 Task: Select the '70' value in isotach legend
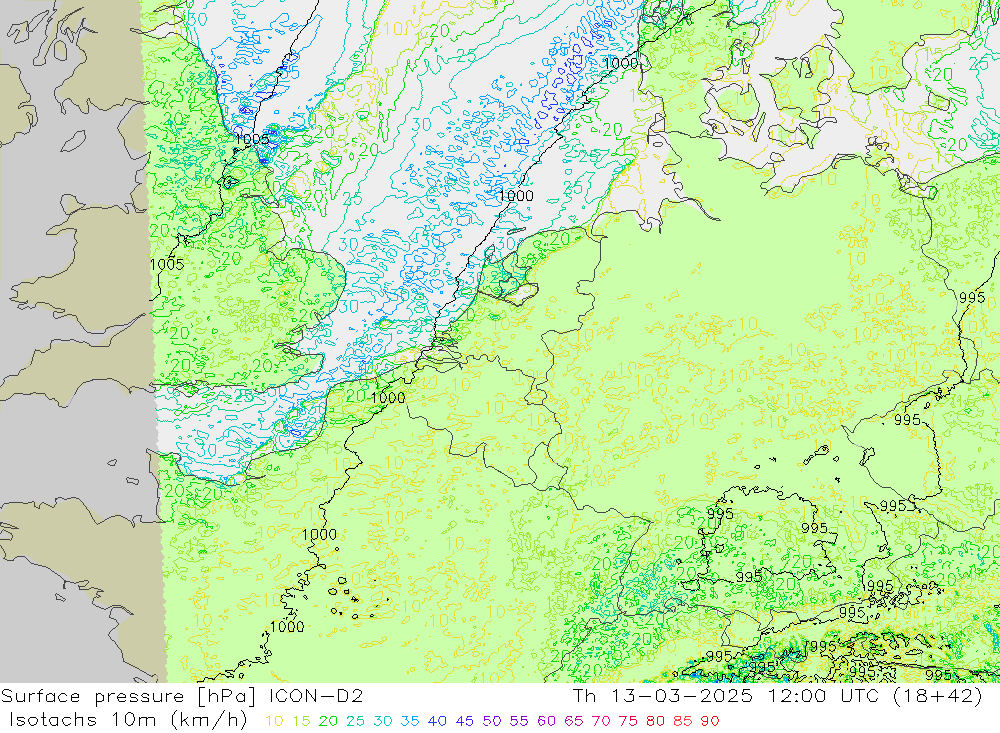[x=601, y=722]
